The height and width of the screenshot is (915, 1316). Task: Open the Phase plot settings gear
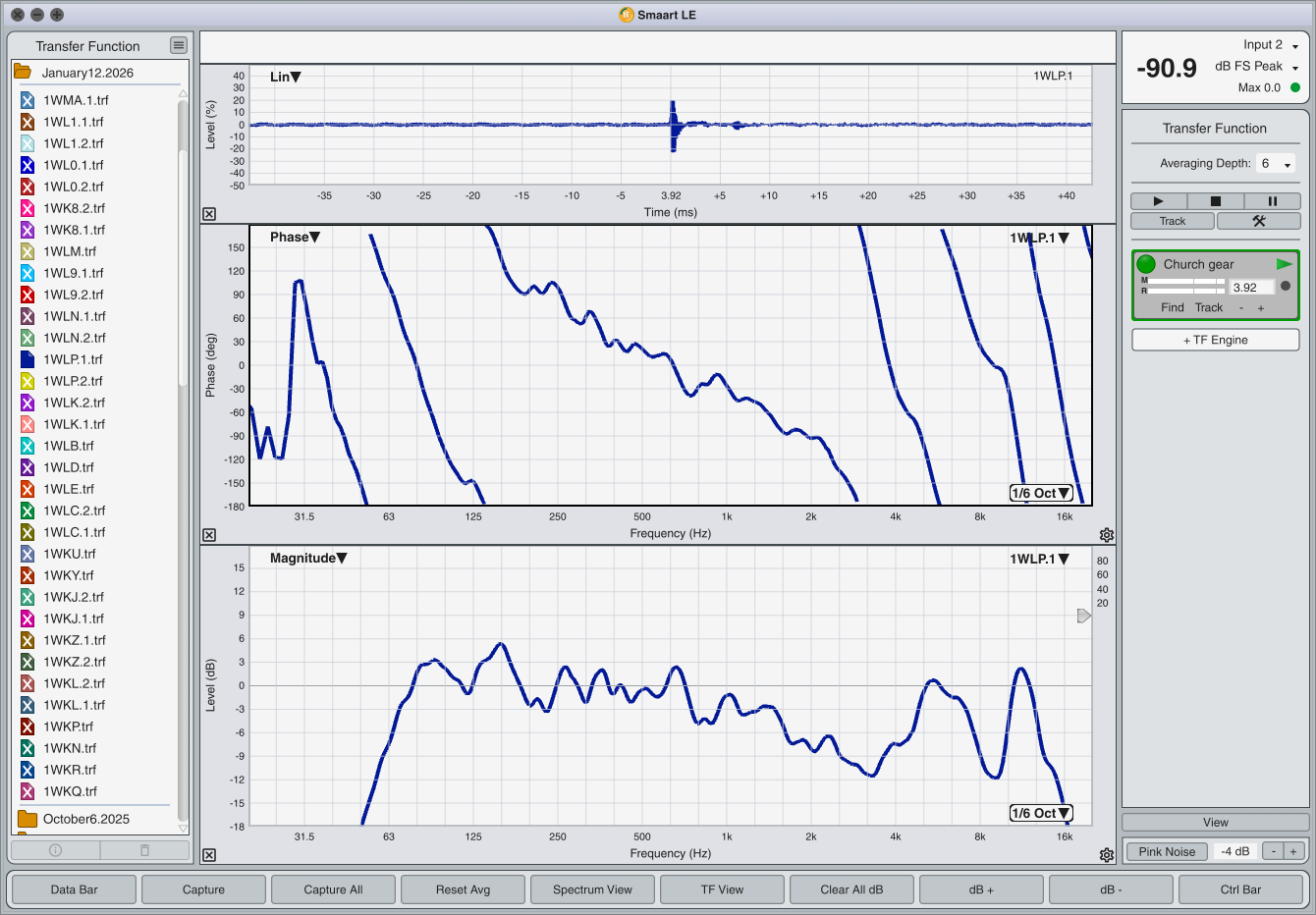1107,535
